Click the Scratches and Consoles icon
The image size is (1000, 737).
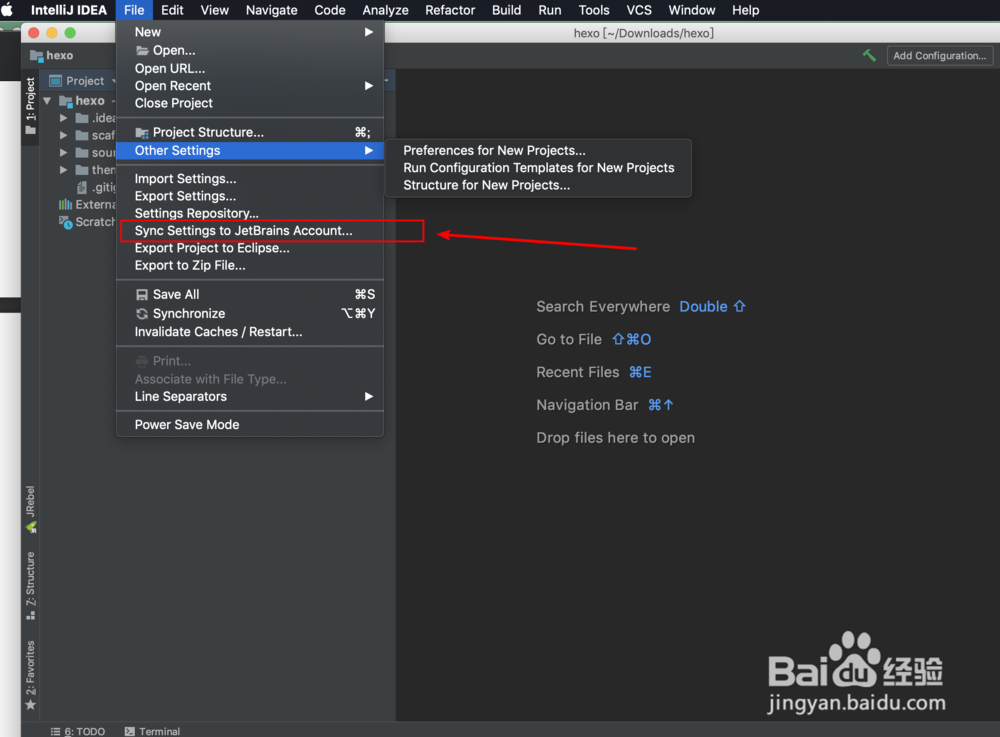[65, 222]
